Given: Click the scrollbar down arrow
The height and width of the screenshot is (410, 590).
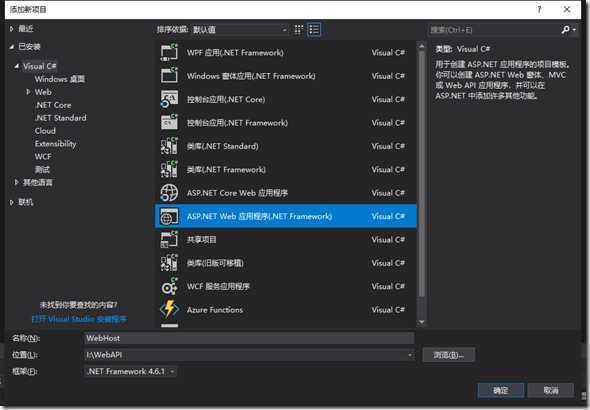Looking at the screenshot, I should (x=421, y=322).
